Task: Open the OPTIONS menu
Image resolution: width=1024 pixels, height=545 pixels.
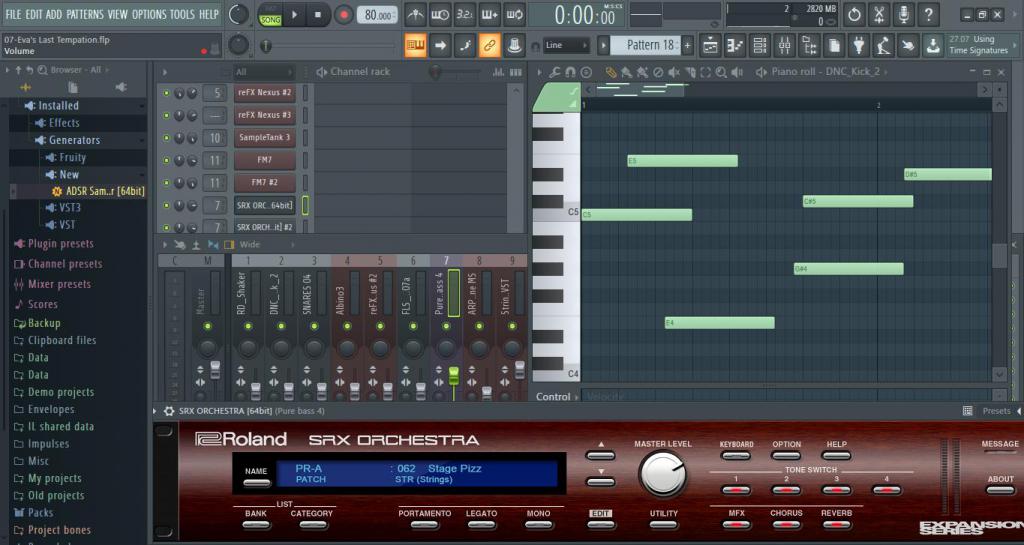Action: tap(149, 14)
